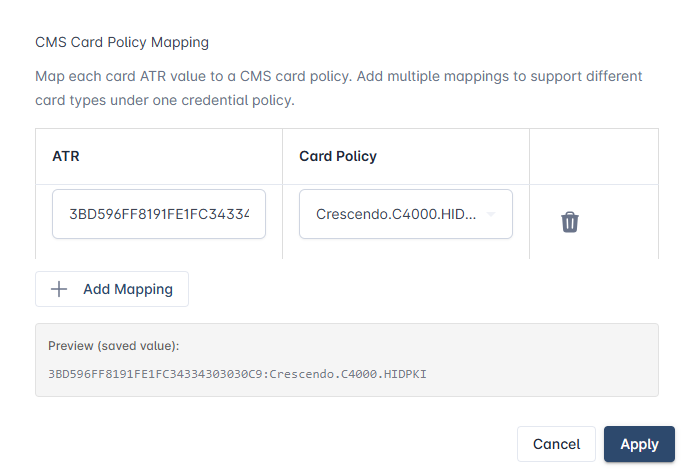
Task: Click the table cell containing the trash icon
Action: click(594, 222)
